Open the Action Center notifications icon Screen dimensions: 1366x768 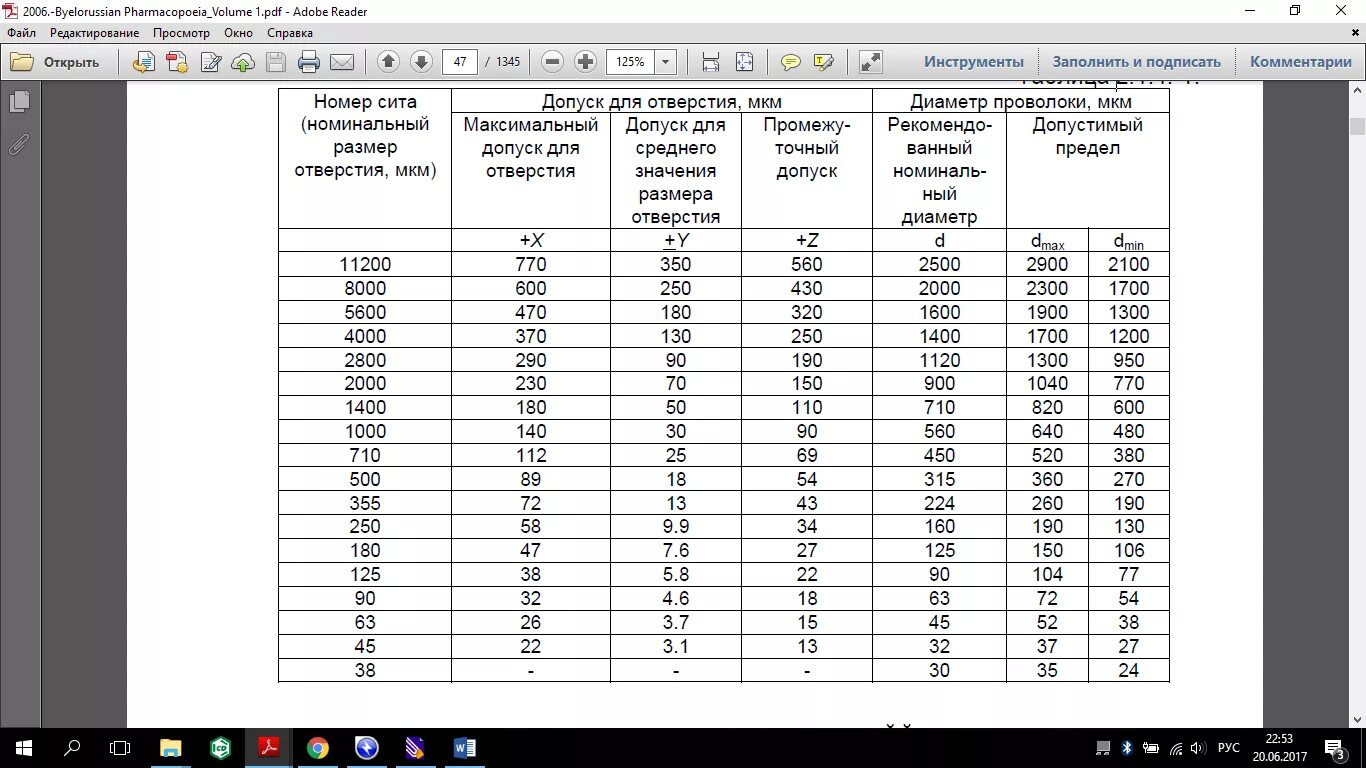(1334, 747)
